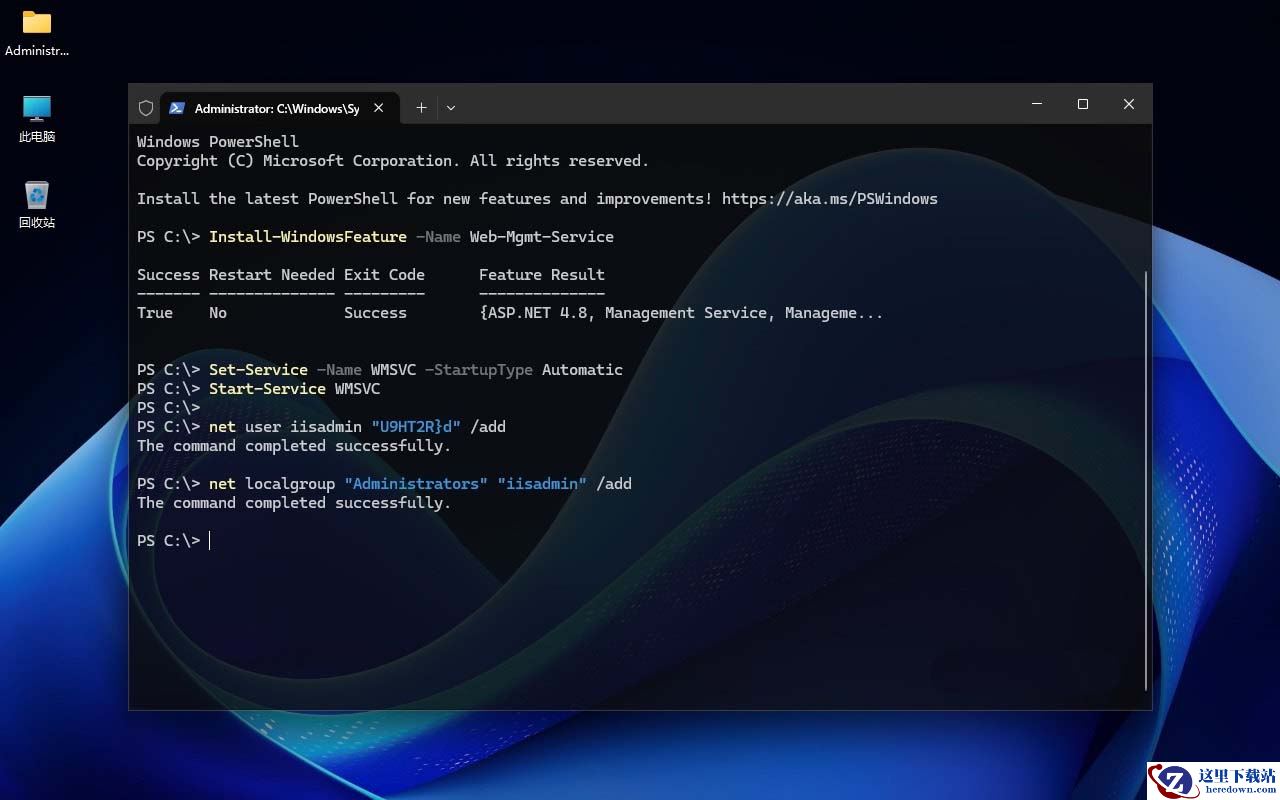Screen dimensions: 1280x800
Task: Click the "U9HT2R}d" password string
Action: [416, 427]
